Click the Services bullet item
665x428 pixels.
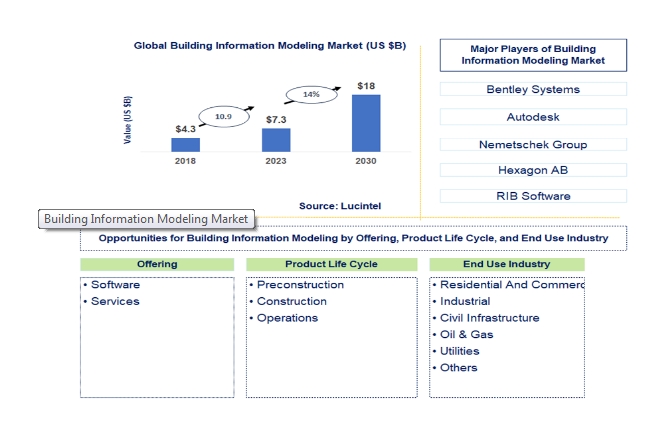coord(112,301)
